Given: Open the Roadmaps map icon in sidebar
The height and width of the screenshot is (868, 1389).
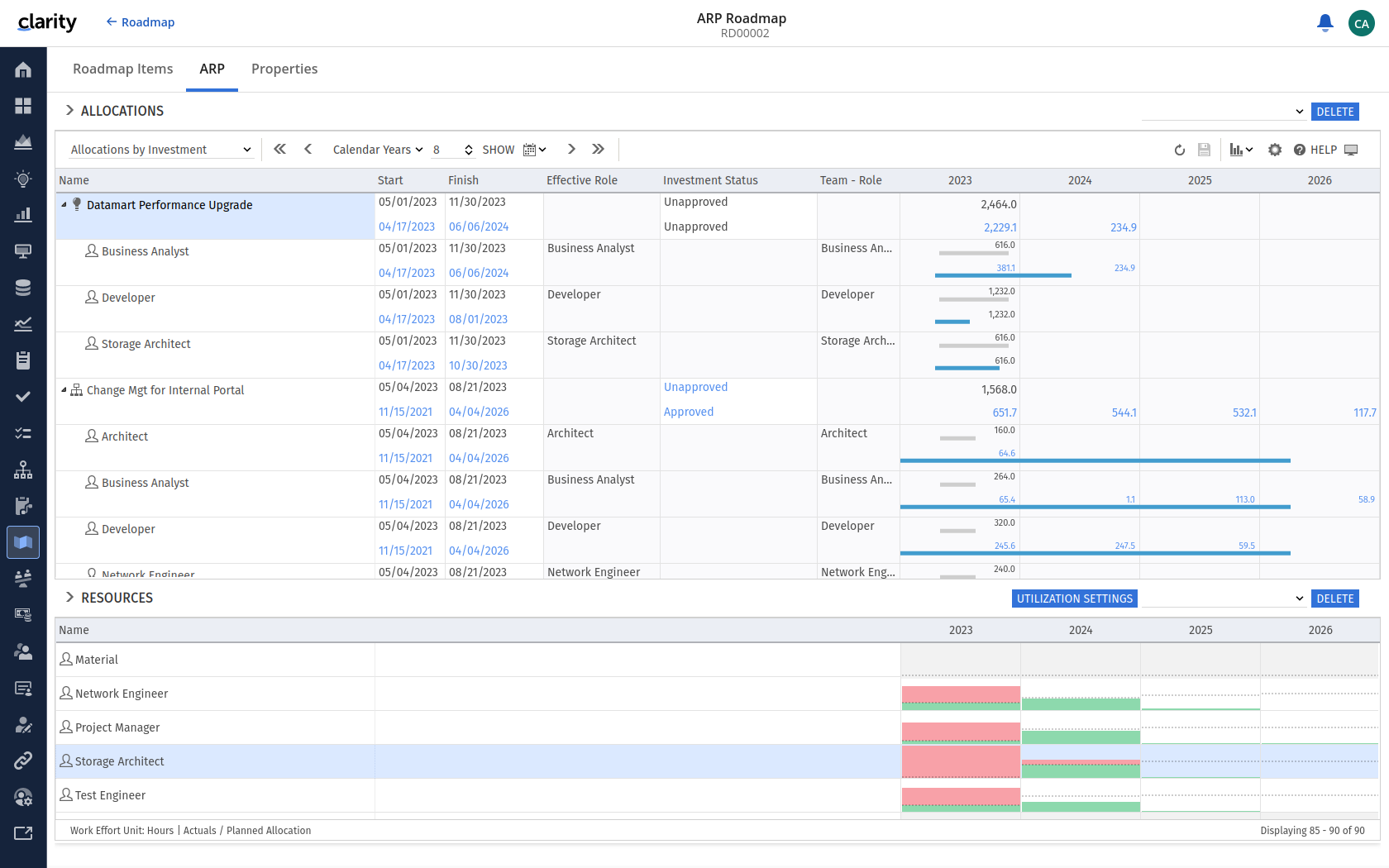Looking at the screenshot, I should coord(23,542).
